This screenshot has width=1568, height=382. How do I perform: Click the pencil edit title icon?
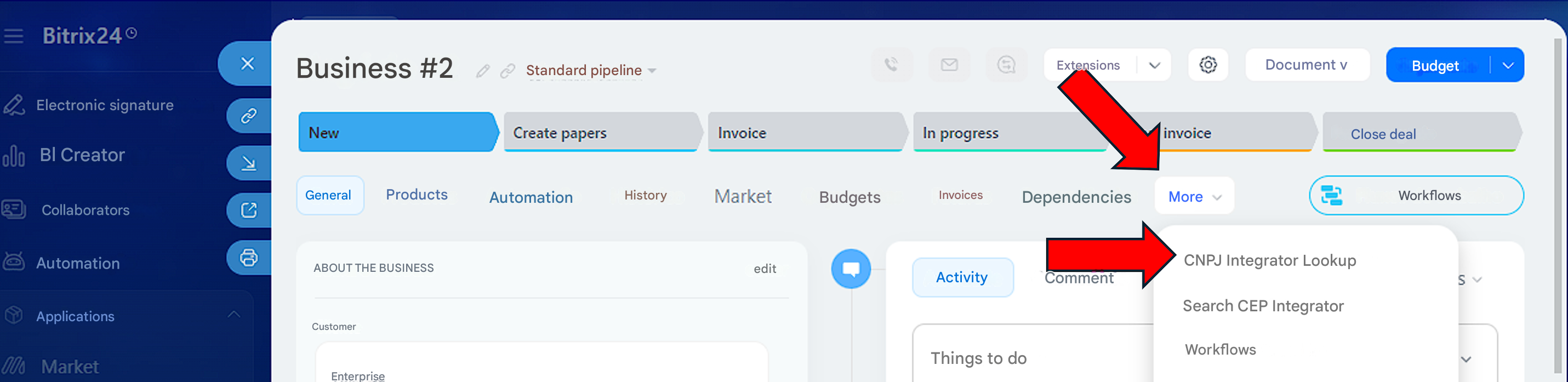(483, 71)
